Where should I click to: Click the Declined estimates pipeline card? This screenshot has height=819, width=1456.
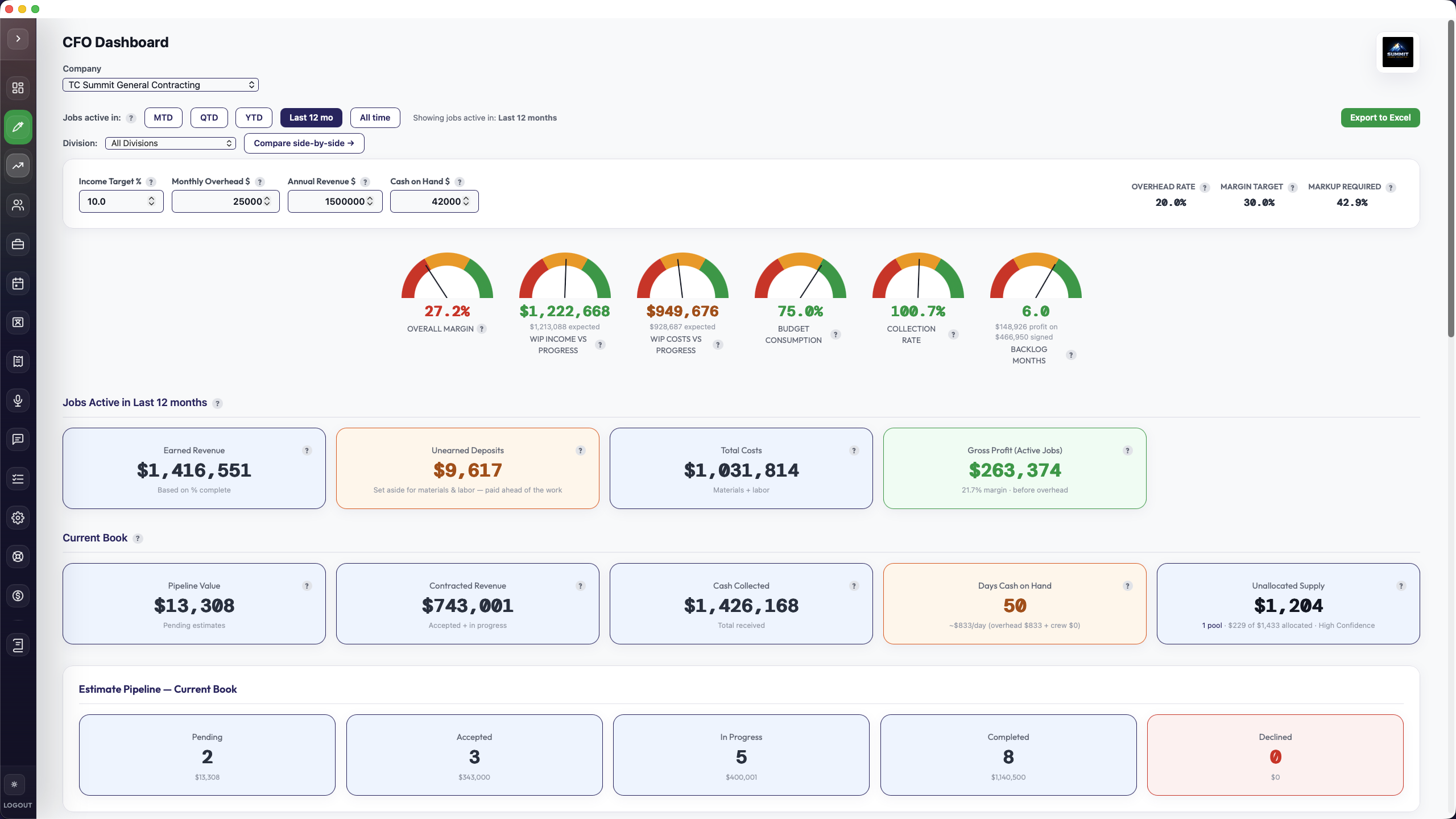click(x=1275, y=755)
